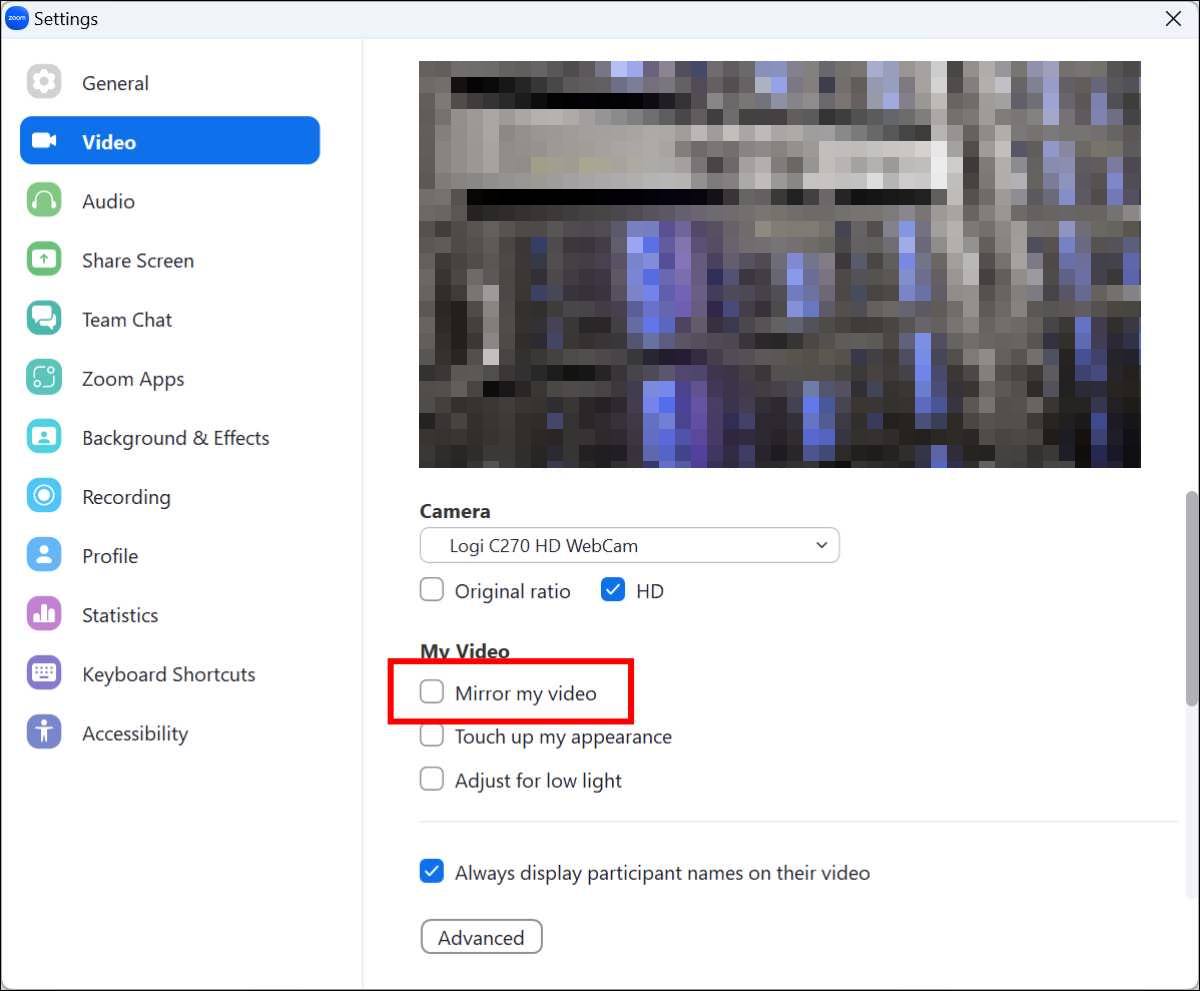Click the Keyboard Shortcuts keyboard icon
The image size is (1200, 991).
44,673
